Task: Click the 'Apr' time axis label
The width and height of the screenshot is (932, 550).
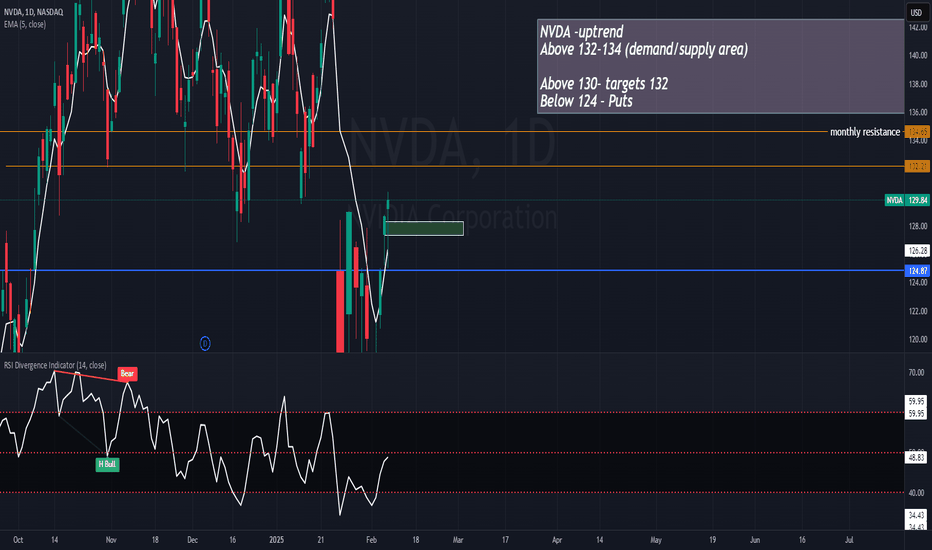Action: click(557, 540)
